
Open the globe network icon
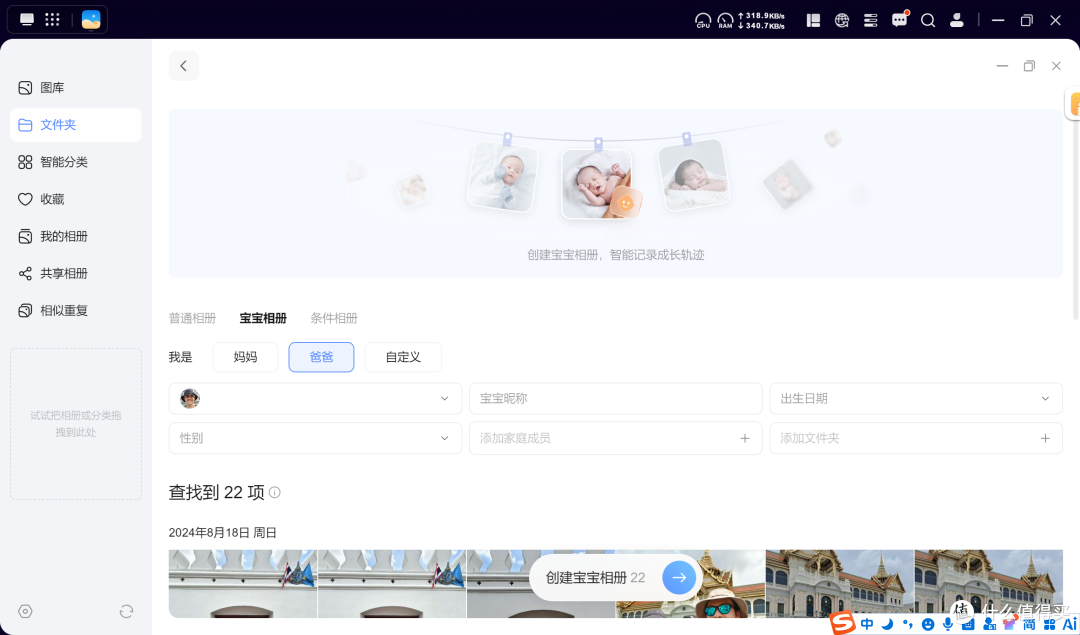(842, 21)
